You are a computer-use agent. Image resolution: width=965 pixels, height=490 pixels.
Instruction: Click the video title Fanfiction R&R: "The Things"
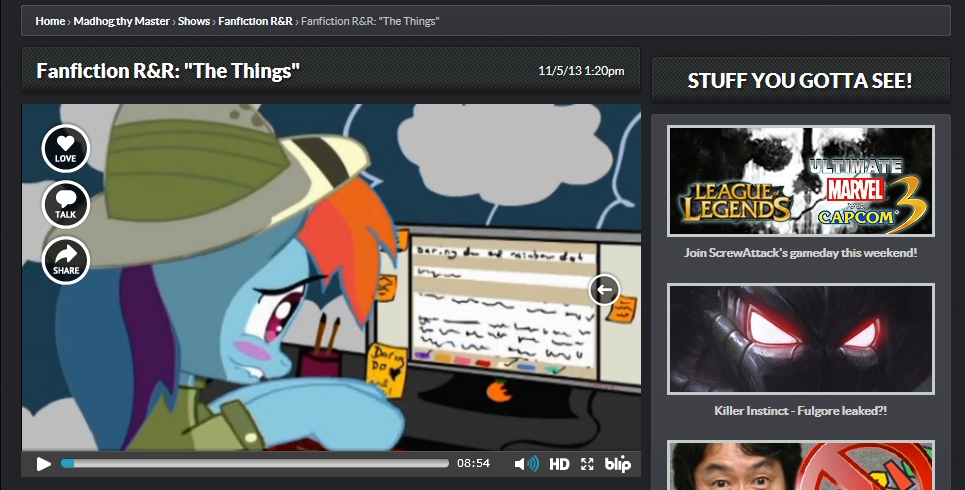pos(168,71)
